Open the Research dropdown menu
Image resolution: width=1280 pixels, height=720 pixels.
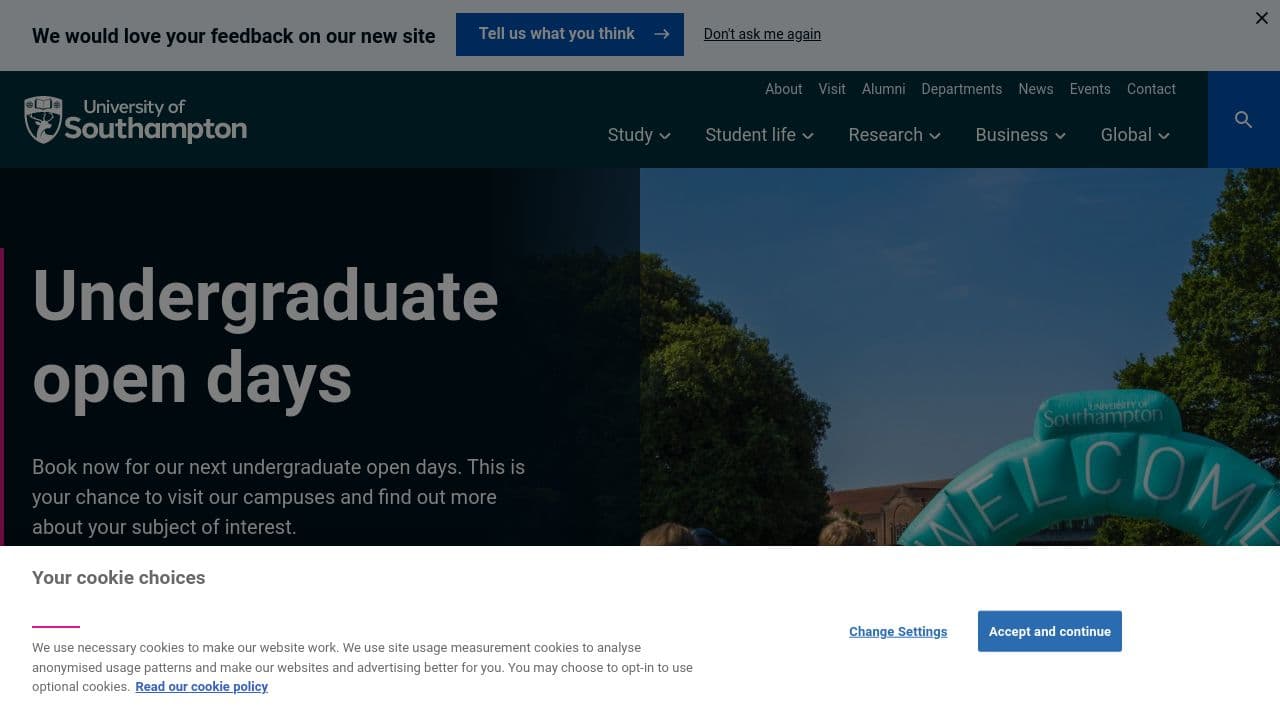[893, 135]
